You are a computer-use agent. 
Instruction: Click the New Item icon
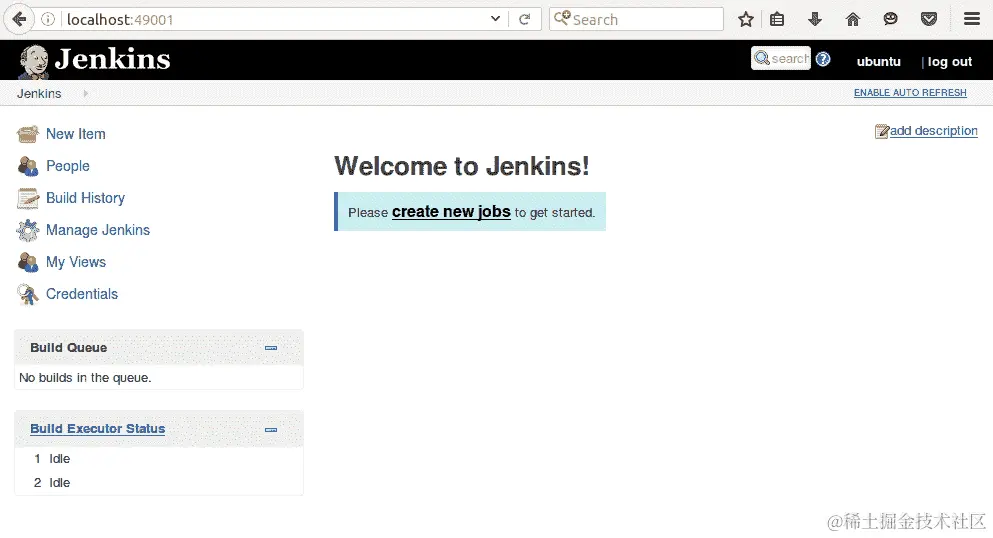[x=28, y=134]
